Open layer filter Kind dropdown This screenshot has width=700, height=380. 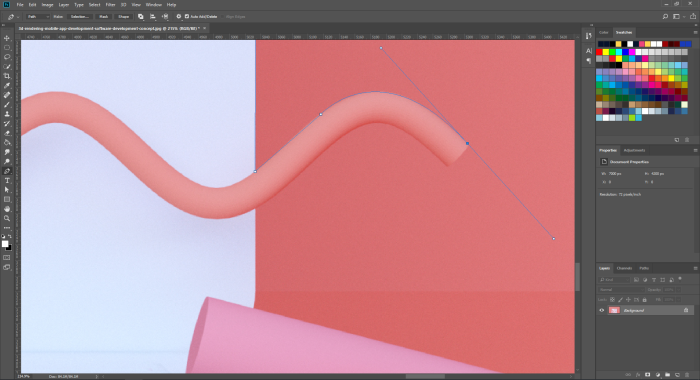(614, 280)
